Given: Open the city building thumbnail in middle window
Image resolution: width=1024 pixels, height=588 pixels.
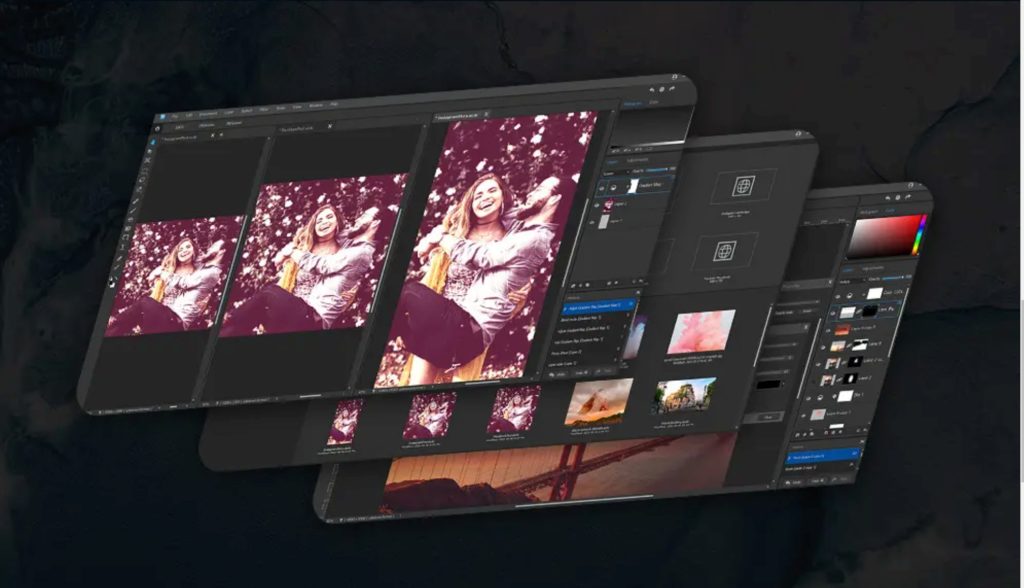Looking at the screenshot, I should (x=684, y=395).
